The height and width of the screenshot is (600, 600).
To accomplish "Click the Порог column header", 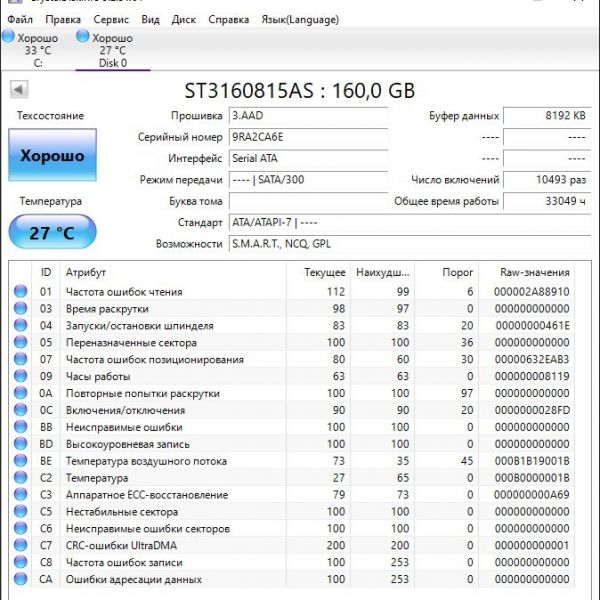I will tap(447, 272).
